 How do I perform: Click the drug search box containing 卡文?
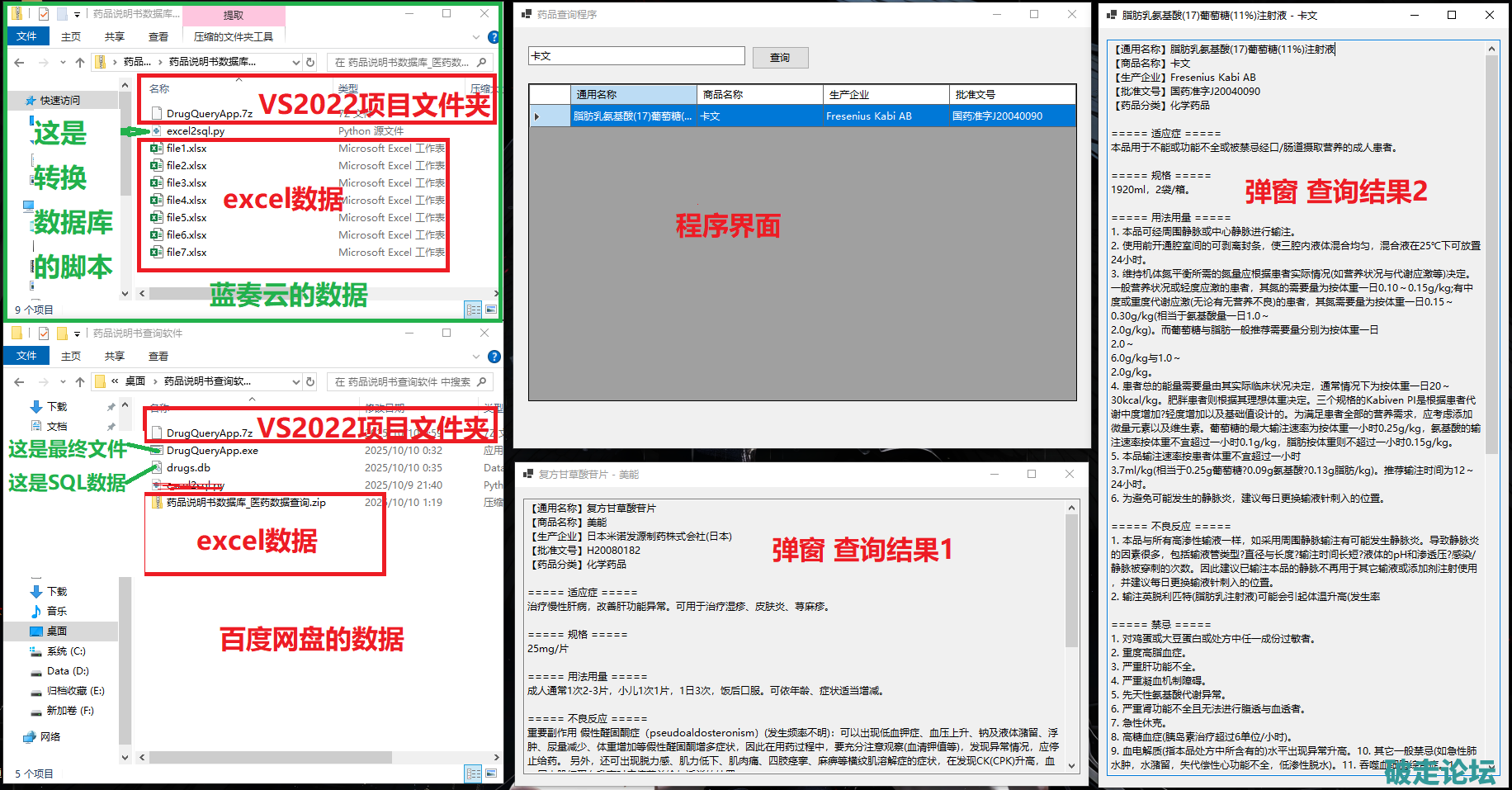(x=636, y=56)
